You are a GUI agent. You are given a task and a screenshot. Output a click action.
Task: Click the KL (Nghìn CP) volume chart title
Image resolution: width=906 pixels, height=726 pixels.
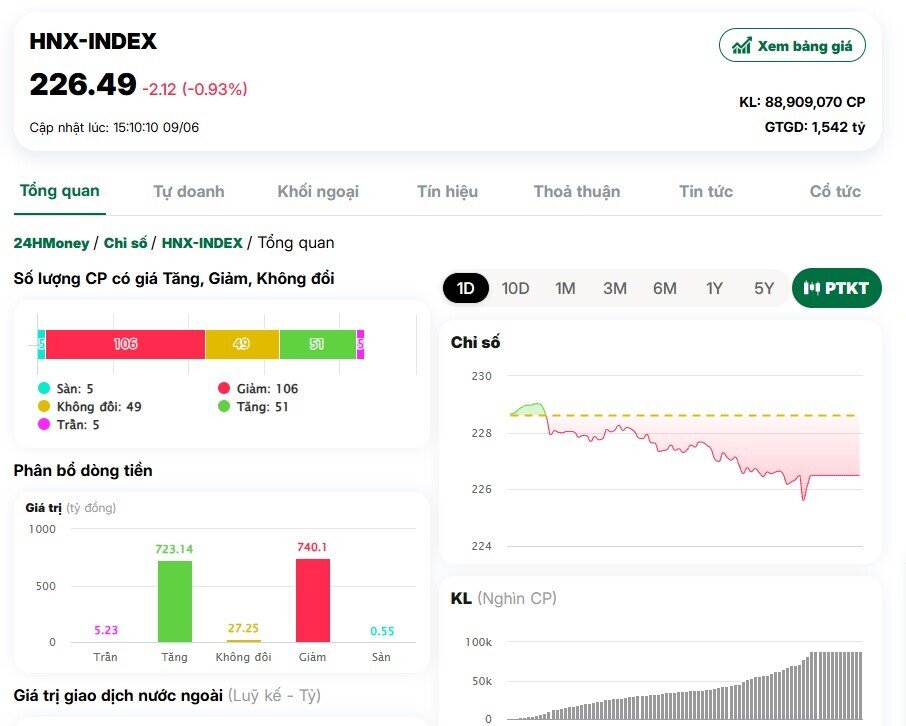(503, 598)
